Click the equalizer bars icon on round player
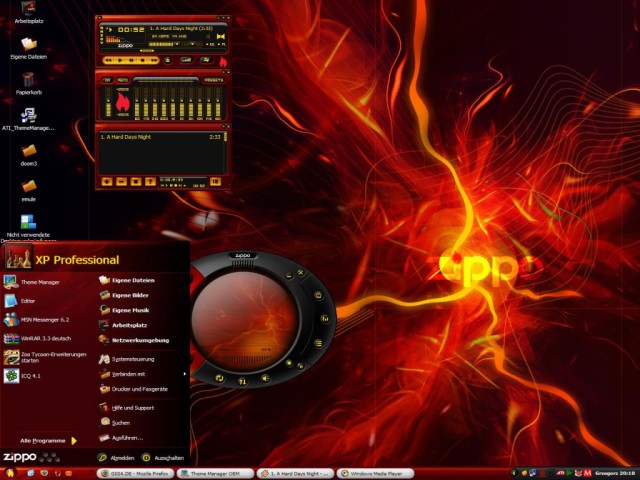 point(325,319)
